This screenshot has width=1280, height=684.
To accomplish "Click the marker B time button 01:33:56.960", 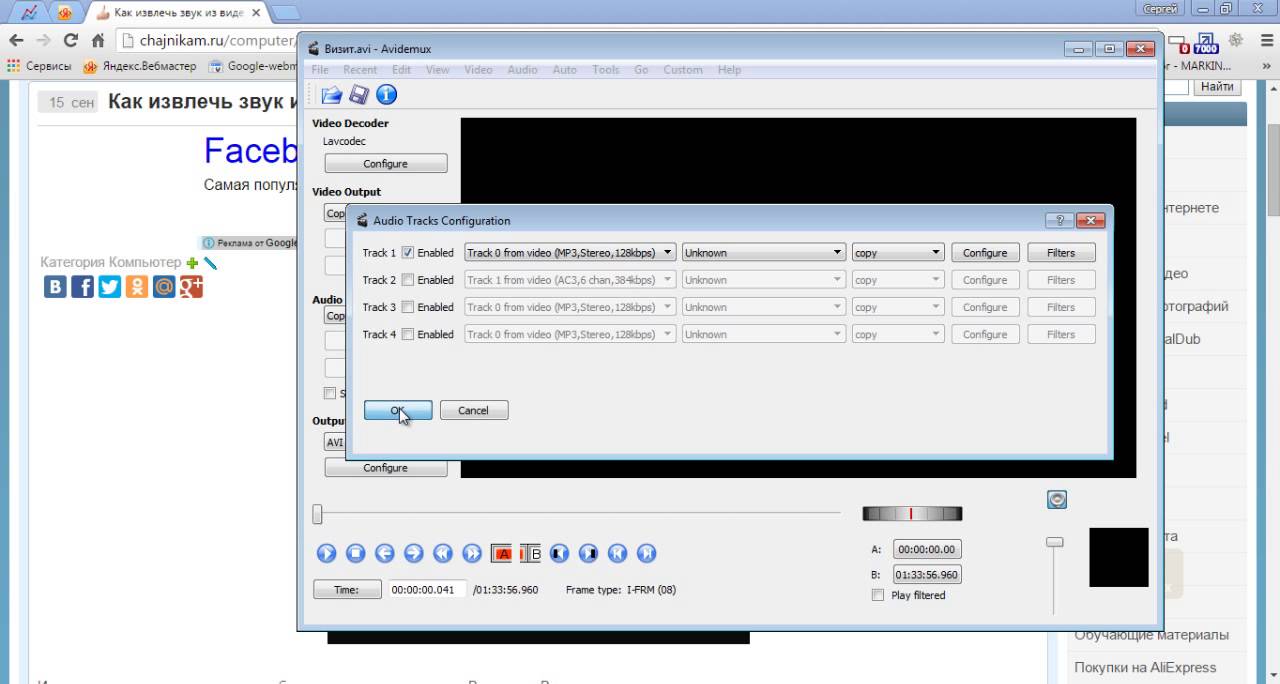I will [x=927, y=575].
